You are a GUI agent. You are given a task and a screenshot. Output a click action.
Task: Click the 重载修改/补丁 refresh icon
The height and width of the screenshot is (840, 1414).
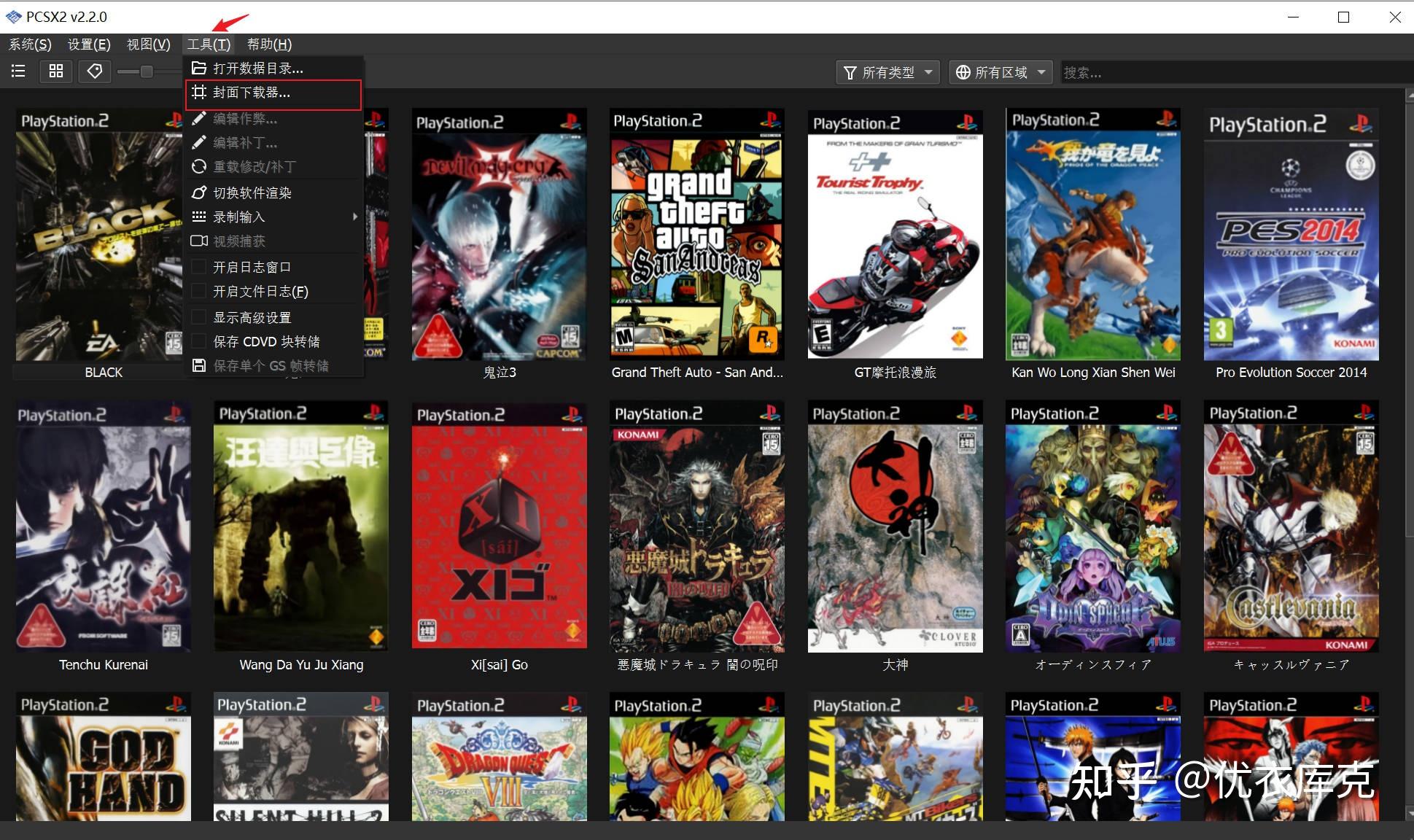[x=199, y=166]
